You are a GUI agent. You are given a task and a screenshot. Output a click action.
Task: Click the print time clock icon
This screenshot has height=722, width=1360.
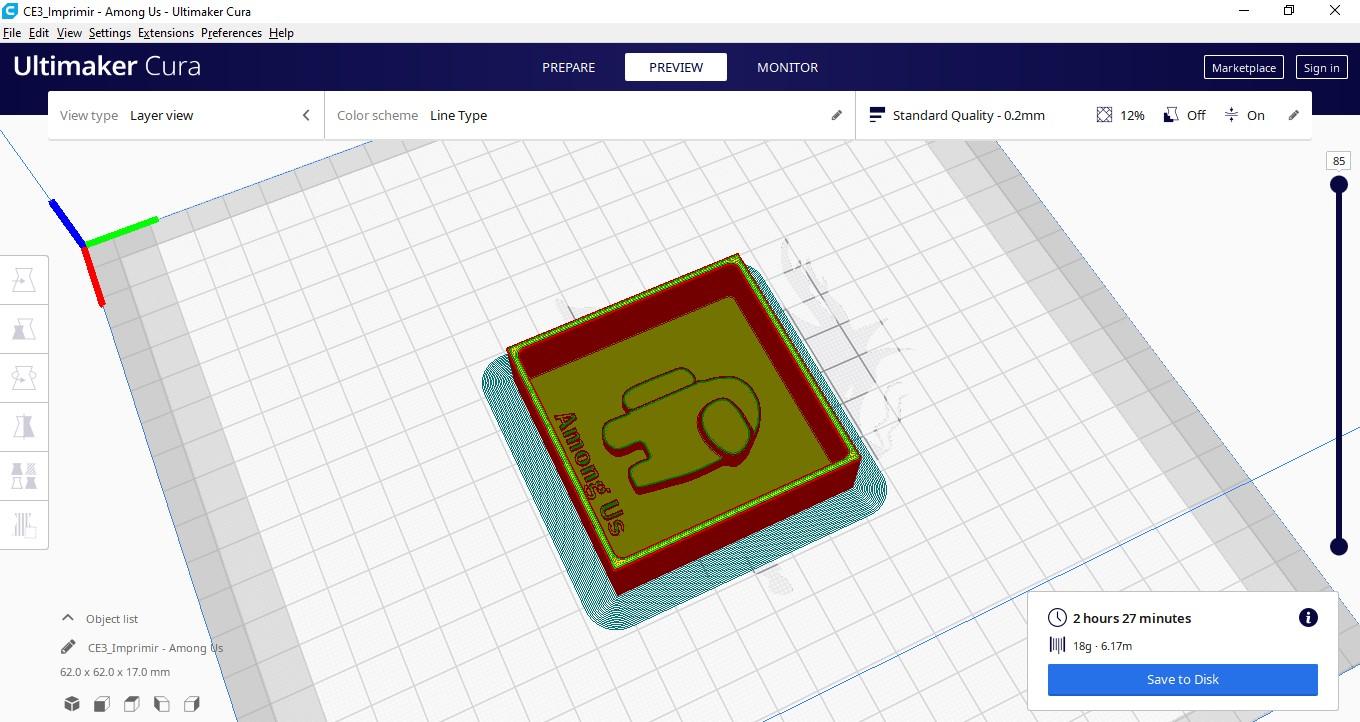pos(1057,618)
